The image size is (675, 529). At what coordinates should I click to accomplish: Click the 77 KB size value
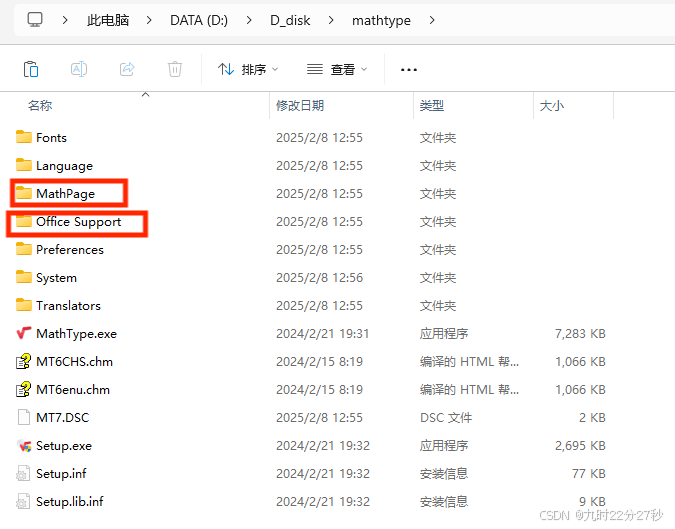pos(589,473)
